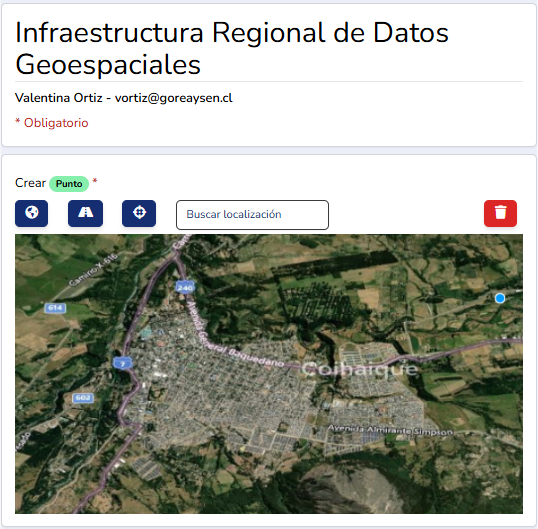Click the Crear field label
Image resolution: width=538 pixels, height=529 pixels.
30,183
